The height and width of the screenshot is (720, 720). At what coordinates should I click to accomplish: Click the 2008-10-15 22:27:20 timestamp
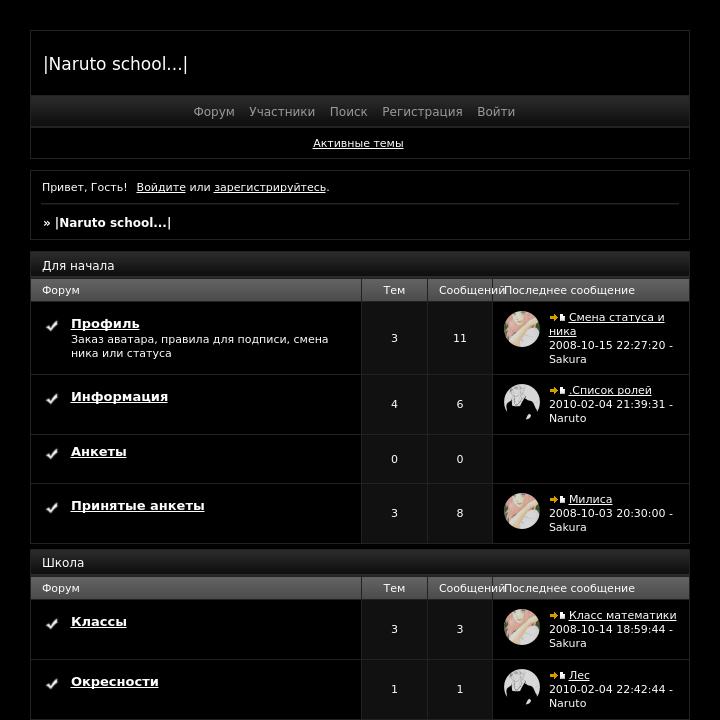(607, 345)
